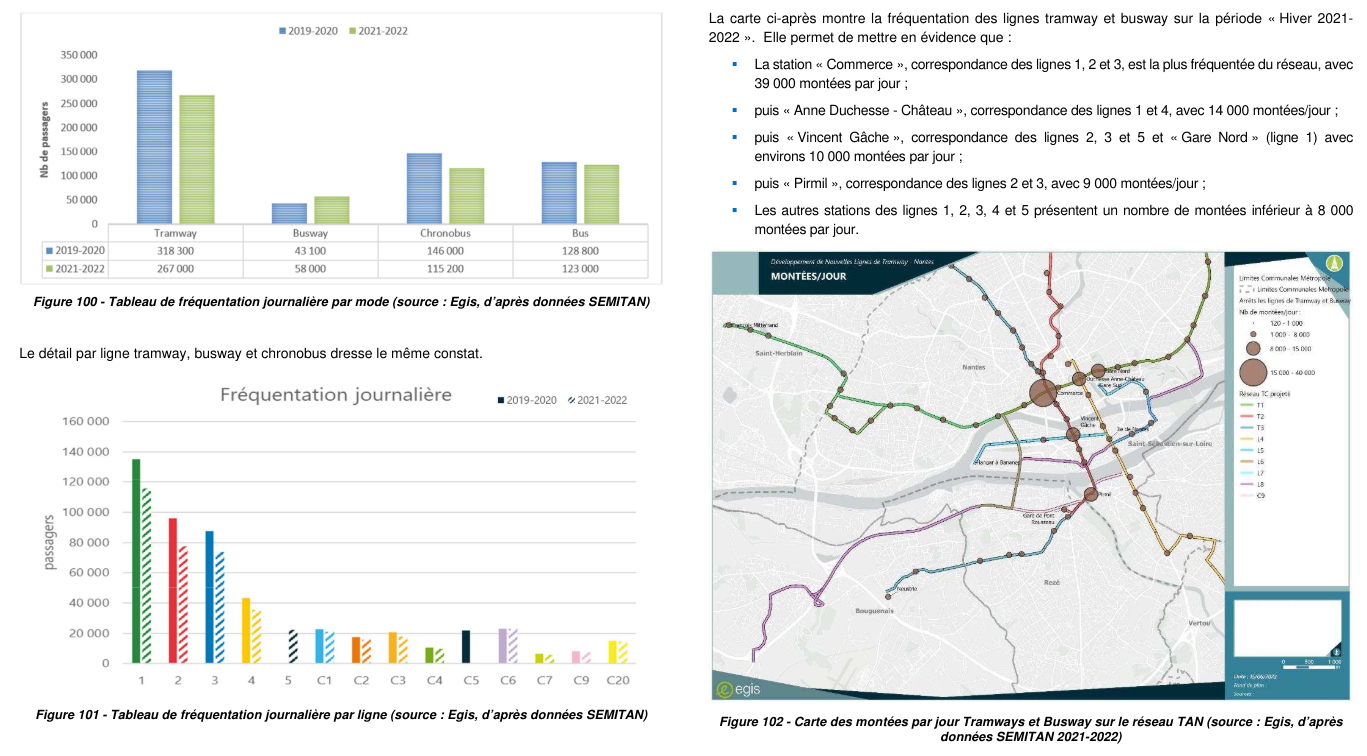Click the 350 000 axis value
This screenshot has width=1367, height=756.
pyautogui.click(x=78, y=55)
